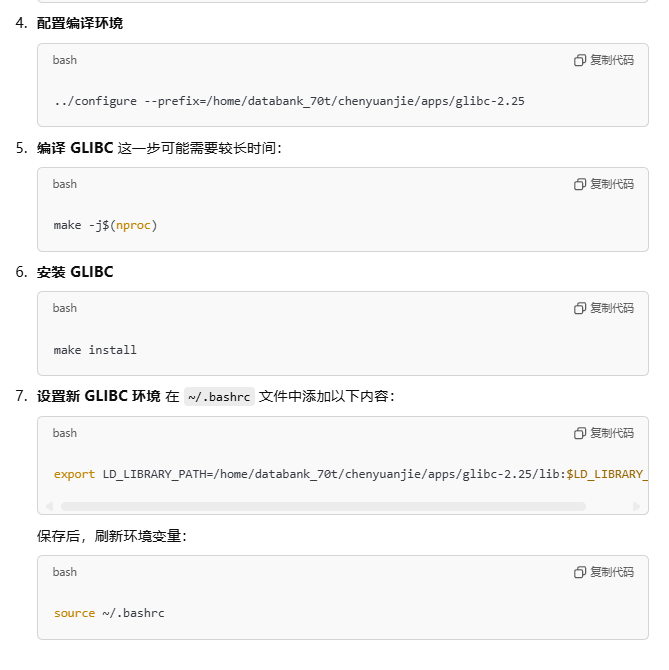Copy the ../configure --prefix code block

click(604, 60)
